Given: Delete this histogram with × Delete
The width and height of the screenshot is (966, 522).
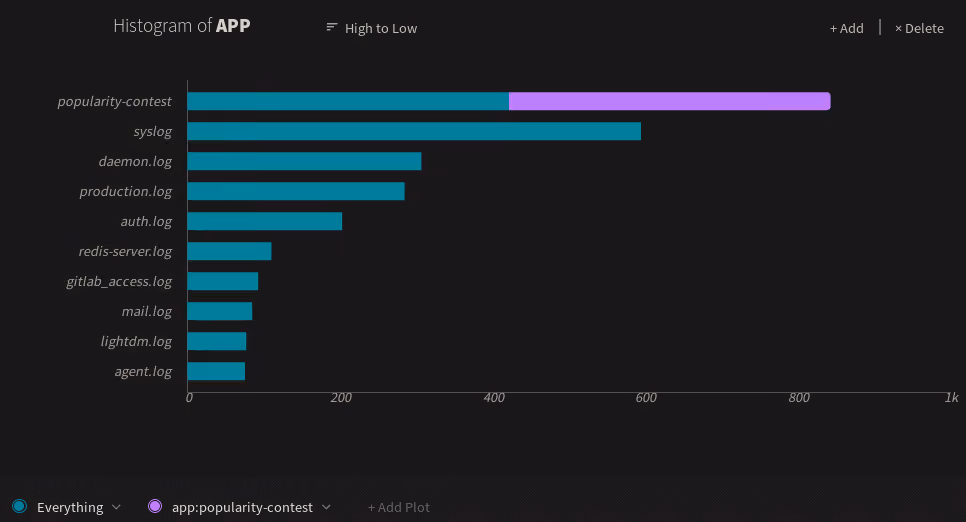Looking at the screenshot, I should (x=919, y=28).
